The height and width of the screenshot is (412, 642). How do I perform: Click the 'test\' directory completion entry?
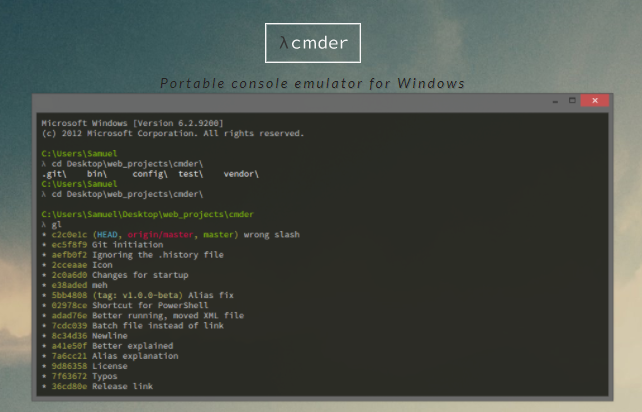click(x=190, y=174)
